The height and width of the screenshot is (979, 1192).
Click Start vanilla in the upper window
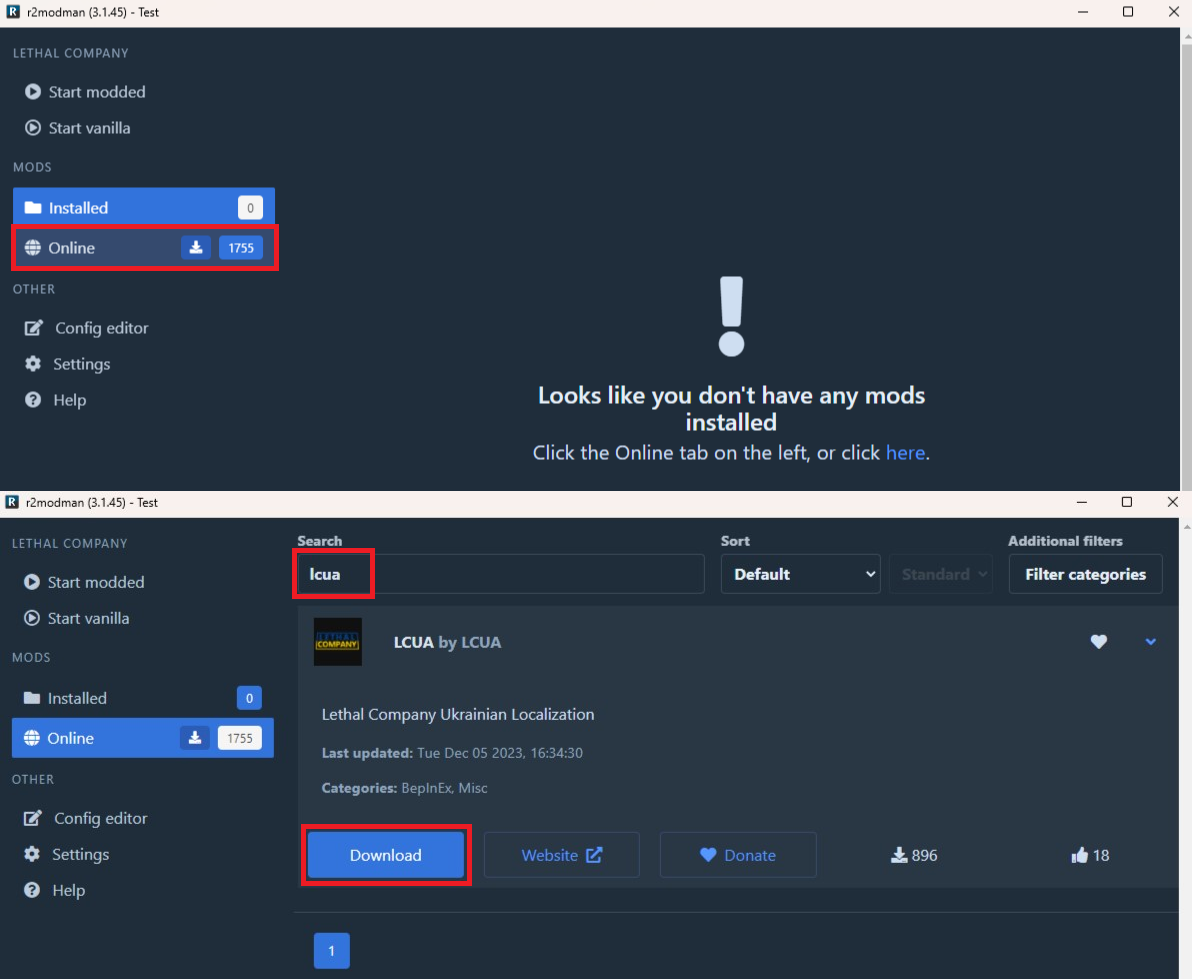pyautogui.click(x=77, y=128)
